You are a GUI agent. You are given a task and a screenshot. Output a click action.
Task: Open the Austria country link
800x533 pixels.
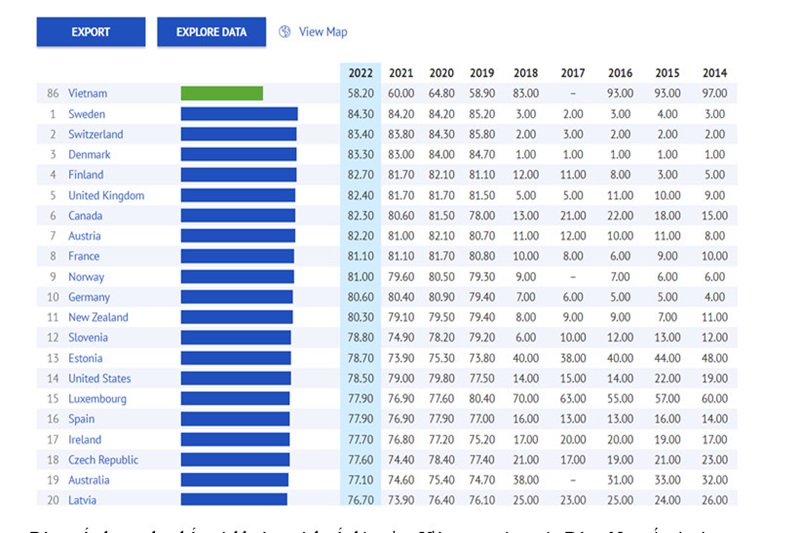(x=85, y=236)
